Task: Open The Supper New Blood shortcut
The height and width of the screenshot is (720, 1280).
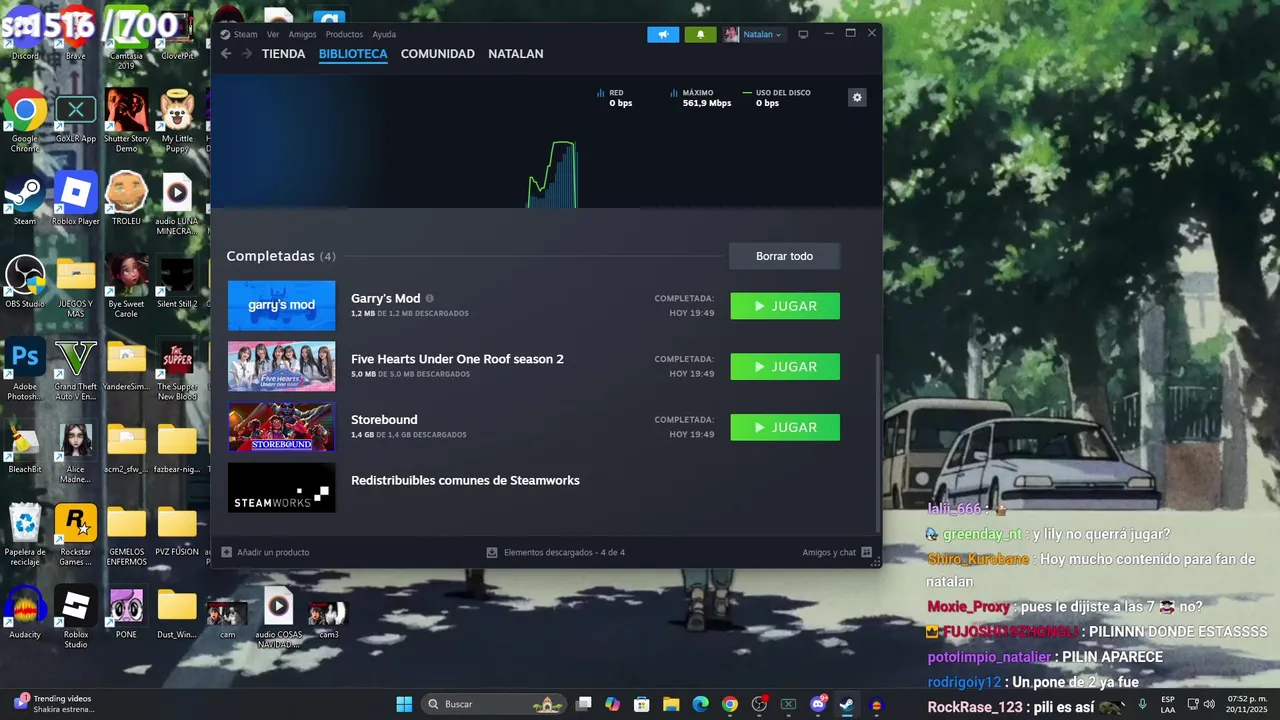Action: (x=177, y=370)
